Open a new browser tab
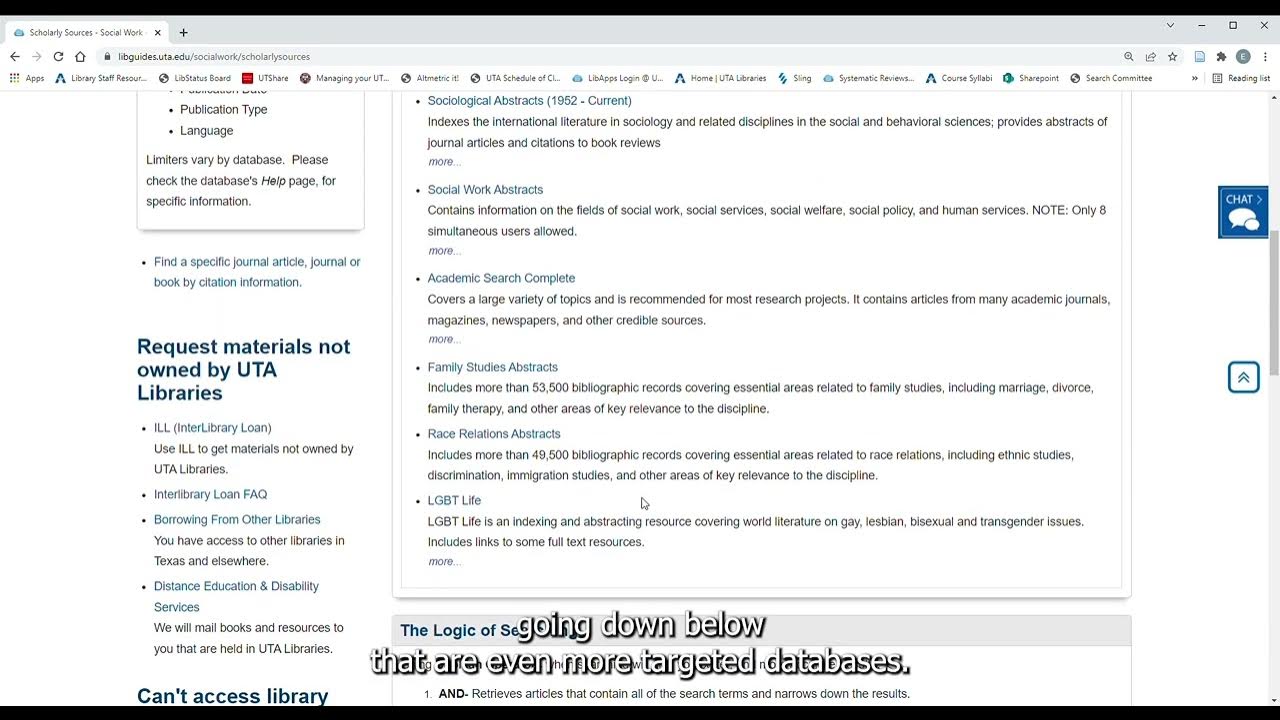1280x720 pixels. click(183, 32)
